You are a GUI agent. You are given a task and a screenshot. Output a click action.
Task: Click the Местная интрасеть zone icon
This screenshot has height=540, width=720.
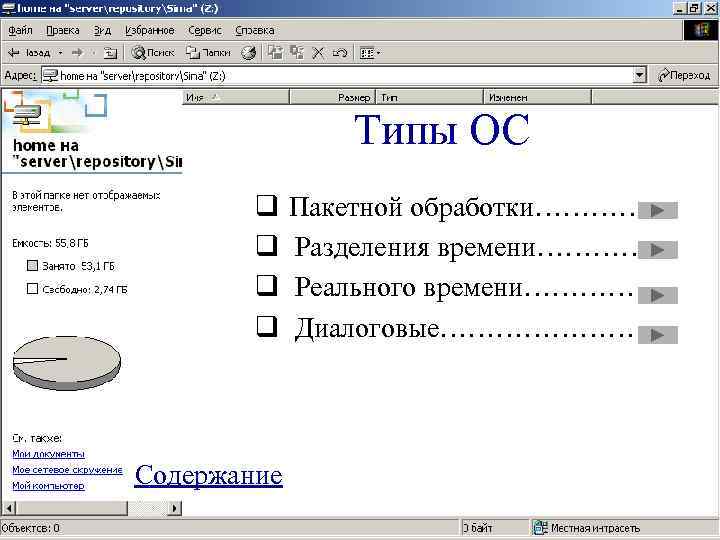[540, 528]
